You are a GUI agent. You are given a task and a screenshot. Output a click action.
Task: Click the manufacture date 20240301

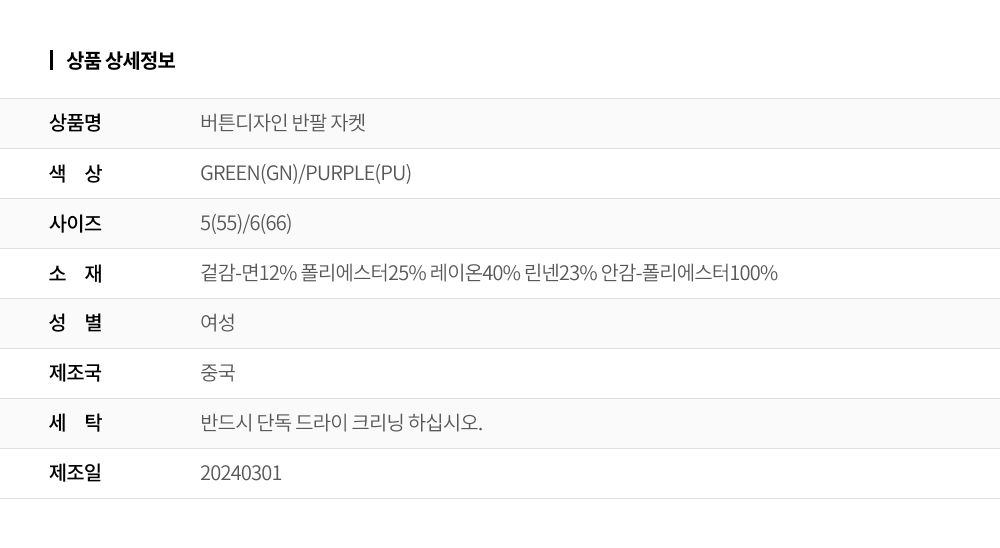pyautogui.click(x=240, y=473)
